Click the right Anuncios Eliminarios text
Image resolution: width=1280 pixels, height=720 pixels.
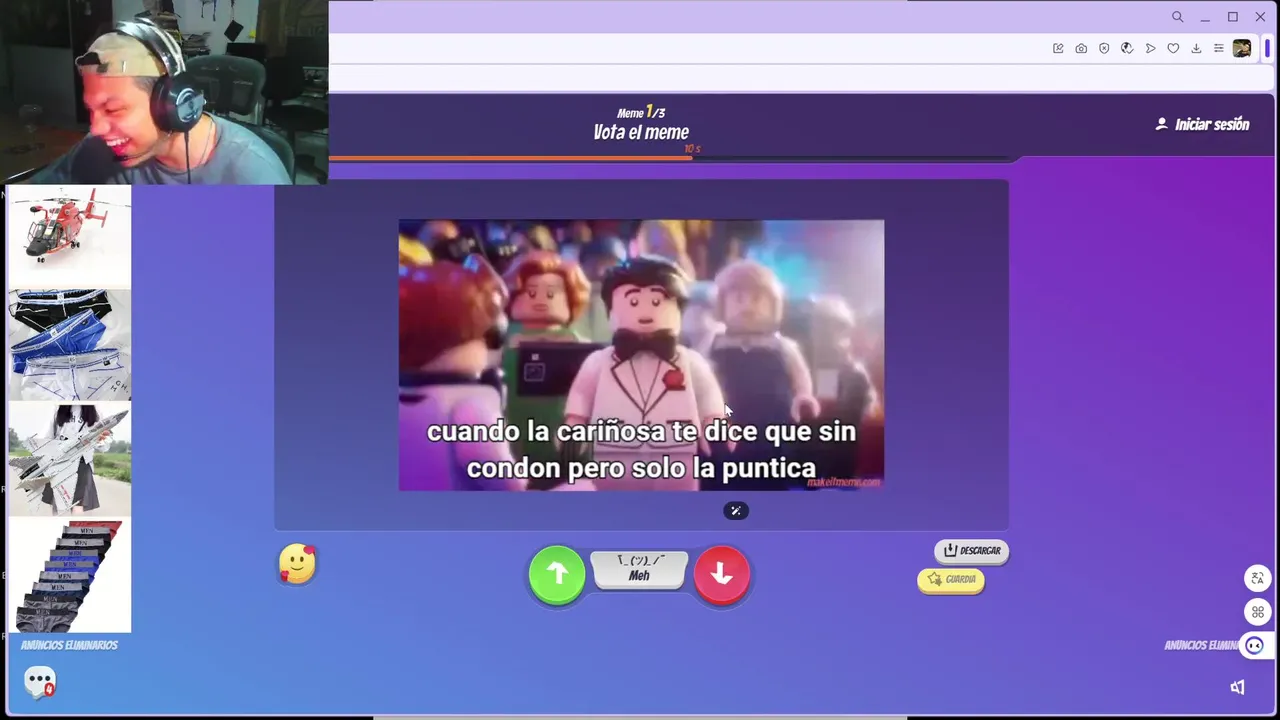(x=1201, y=645)
